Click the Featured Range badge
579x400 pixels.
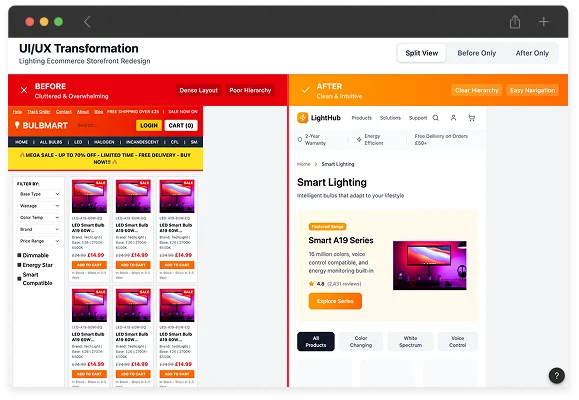pyautogui.click(x=327, y=226)
